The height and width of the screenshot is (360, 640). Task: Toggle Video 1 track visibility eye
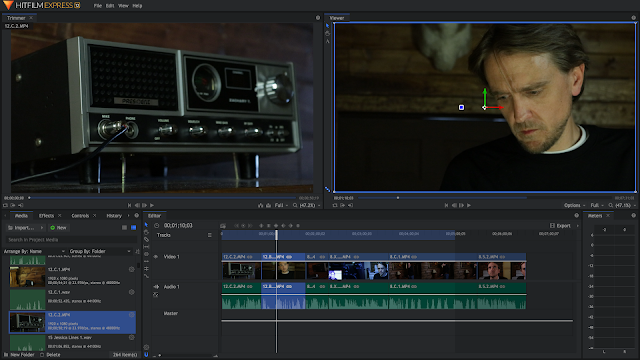point(156,257)
